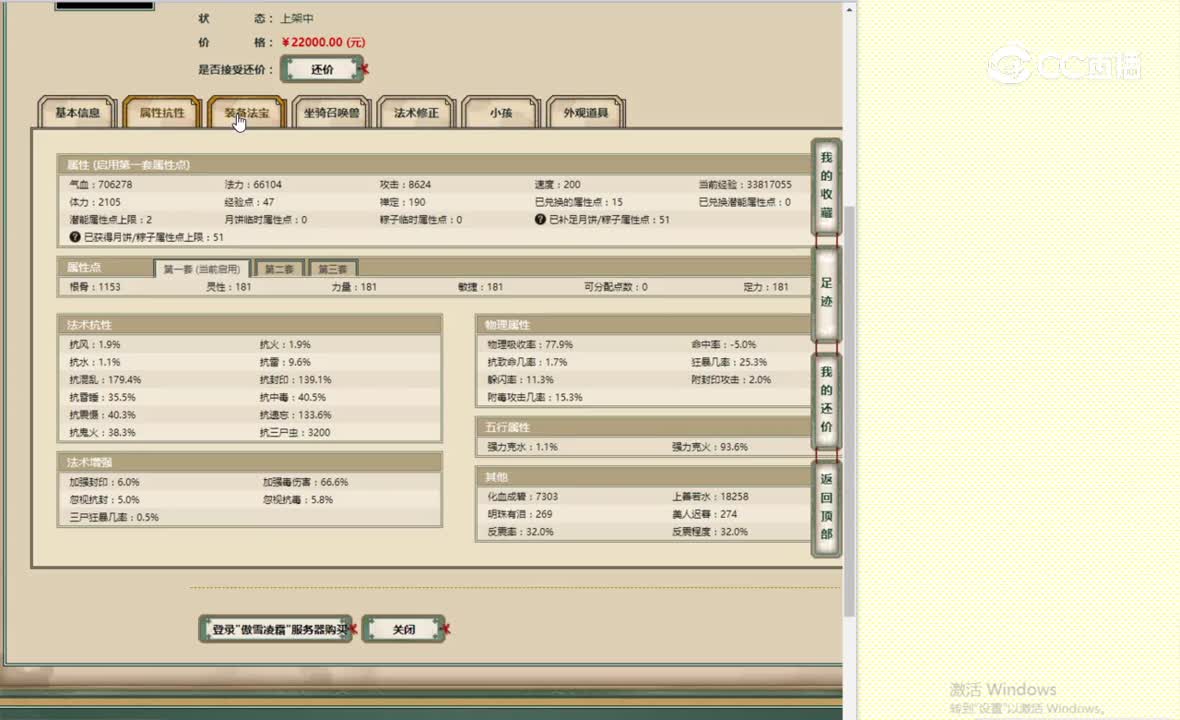Click the price ¥22000.00 (元)

pos(324,42)
